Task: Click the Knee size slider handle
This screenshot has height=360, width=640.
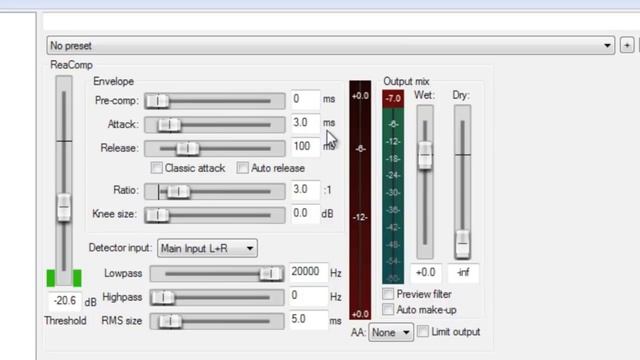Action: (158, 215)
